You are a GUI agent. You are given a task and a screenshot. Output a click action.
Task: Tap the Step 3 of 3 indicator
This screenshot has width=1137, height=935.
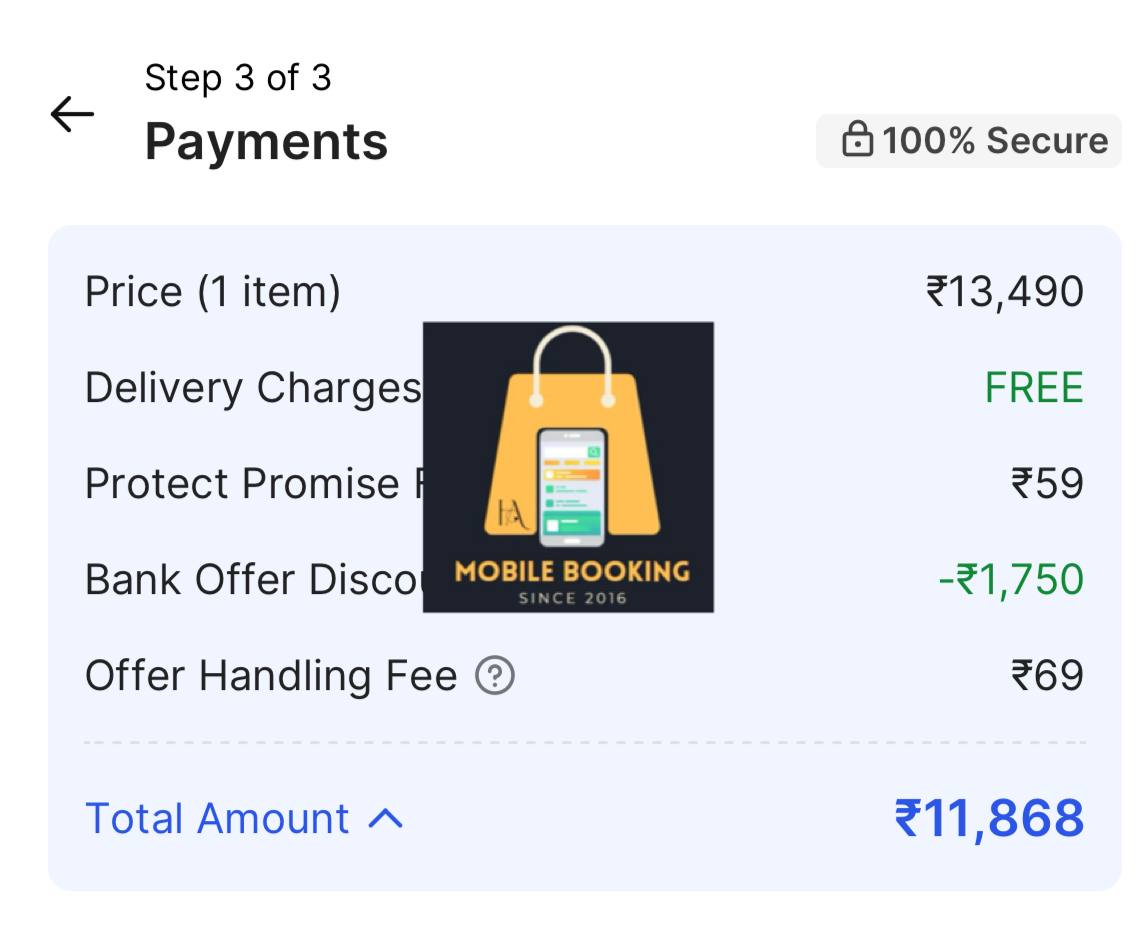[x=238, y=77]
